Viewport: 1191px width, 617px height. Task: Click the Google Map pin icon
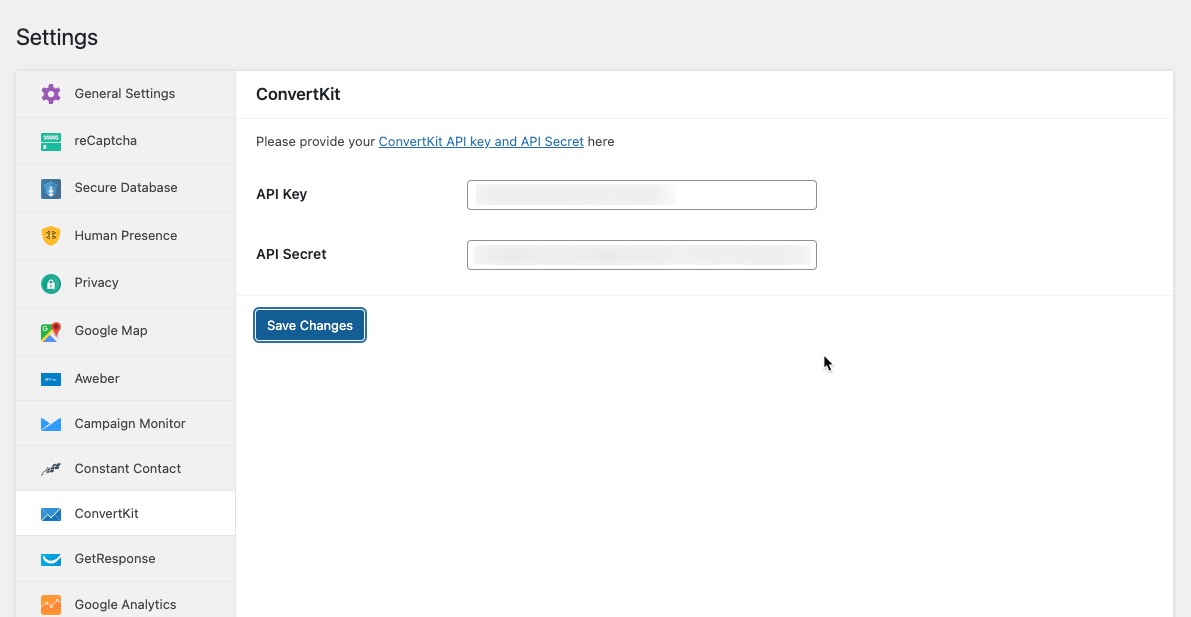tap(51, 332)
